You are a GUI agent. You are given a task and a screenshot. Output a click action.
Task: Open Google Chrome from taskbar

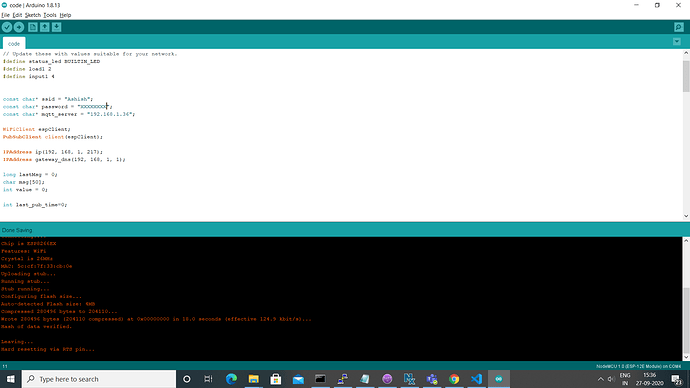click(454, 379)
